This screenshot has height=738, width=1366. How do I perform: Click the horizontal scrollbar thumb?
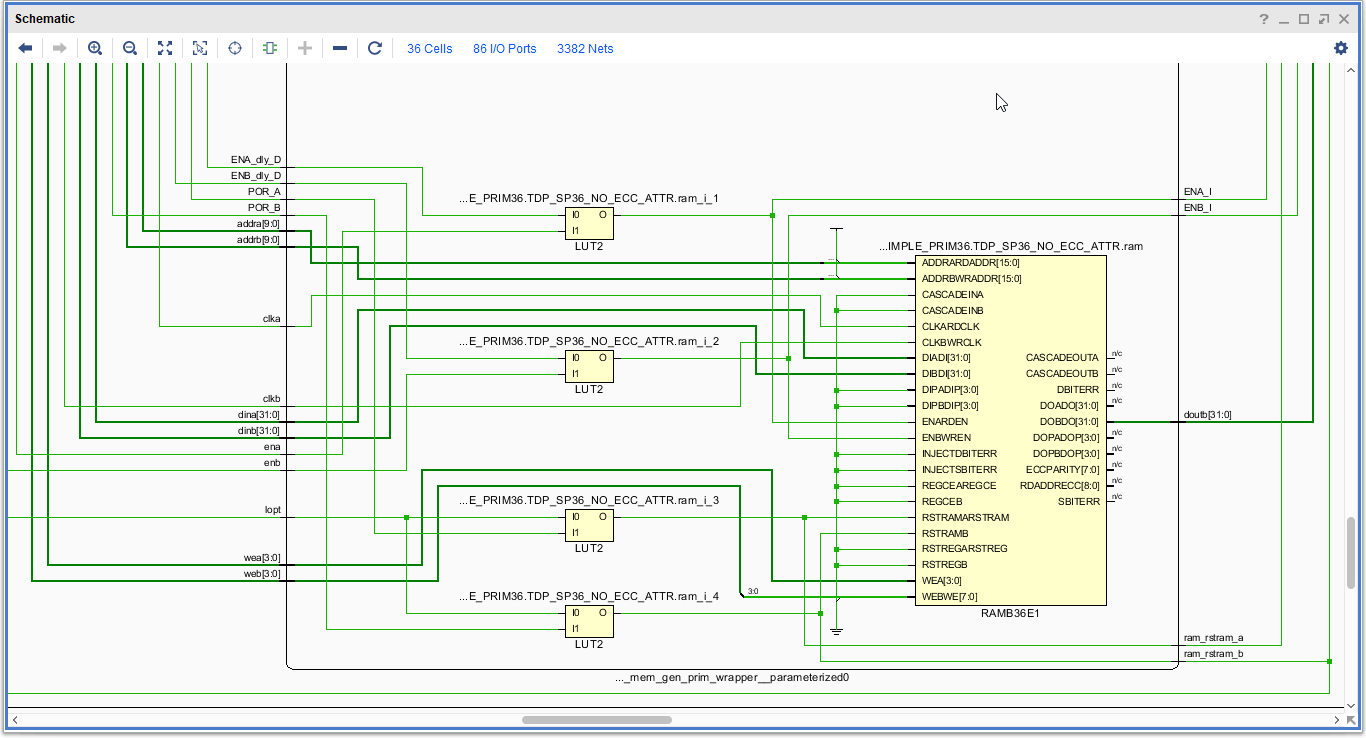(596, 720)
